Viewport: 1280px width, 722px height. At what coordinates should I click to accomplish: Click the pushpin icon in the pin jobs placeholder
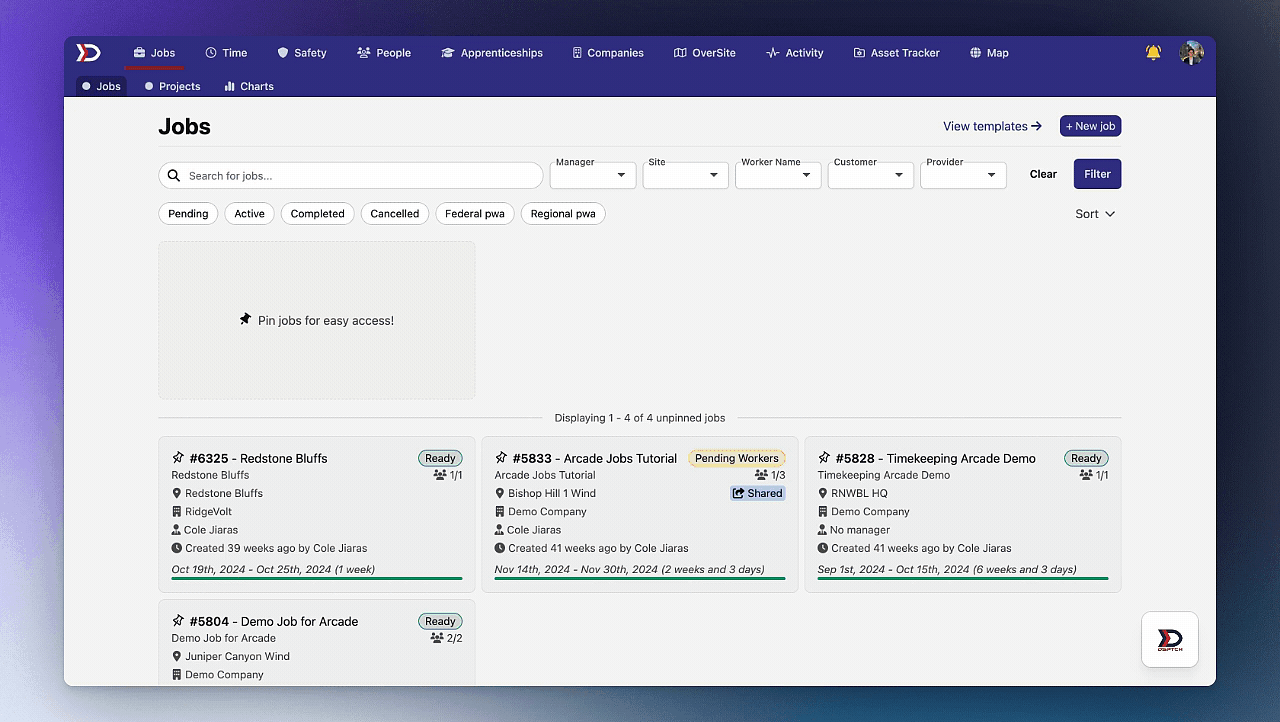(245, 320)
